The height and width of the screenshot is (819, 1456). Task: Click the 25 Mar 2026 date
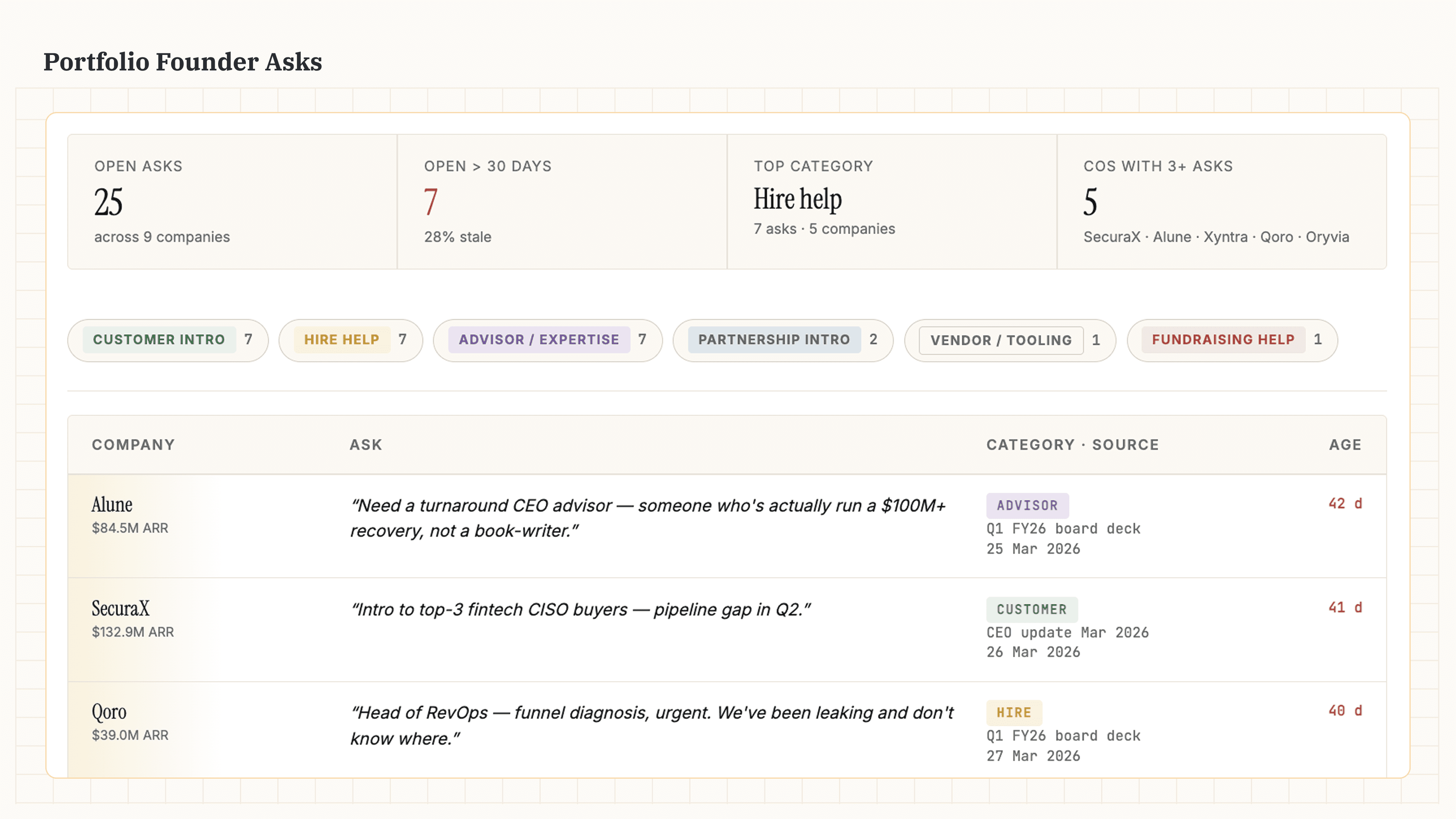(1033, 549)
